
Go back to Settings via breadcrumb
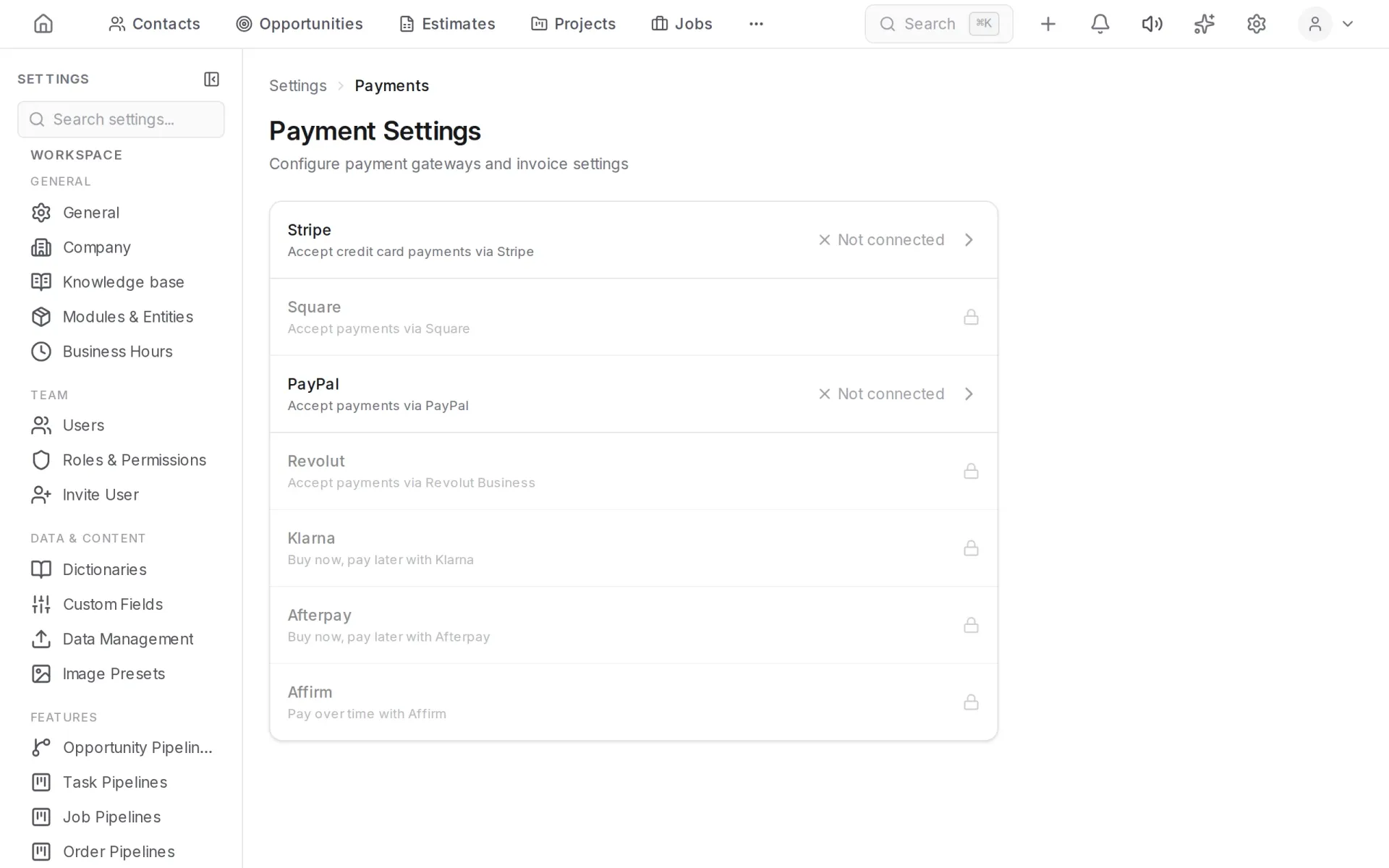298,85
